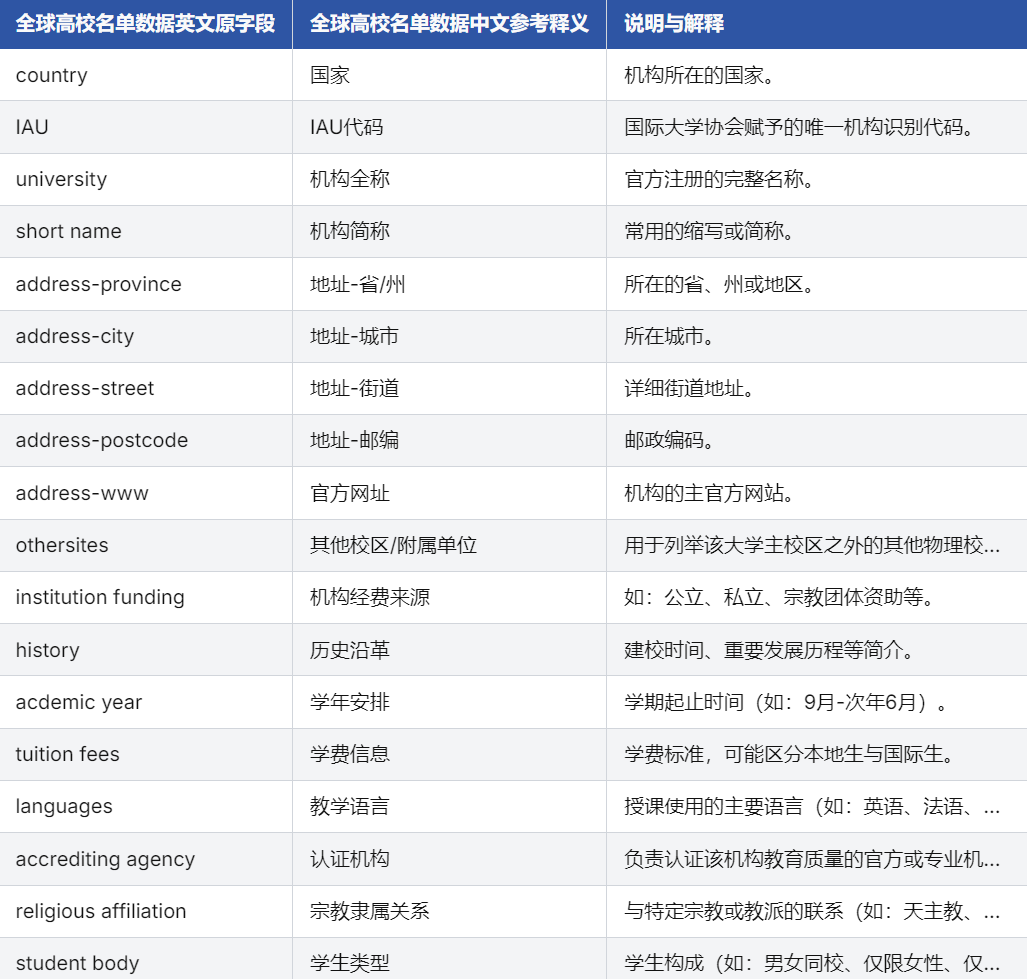
Task: Click the '地址-街道' cell
Action: click(x=449, y=388)
